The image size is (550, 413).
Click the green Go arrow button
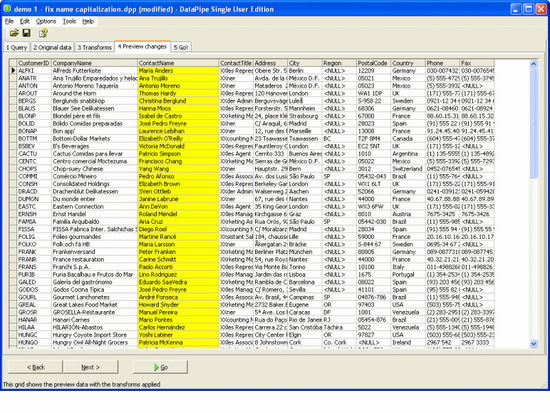(160, 367)
